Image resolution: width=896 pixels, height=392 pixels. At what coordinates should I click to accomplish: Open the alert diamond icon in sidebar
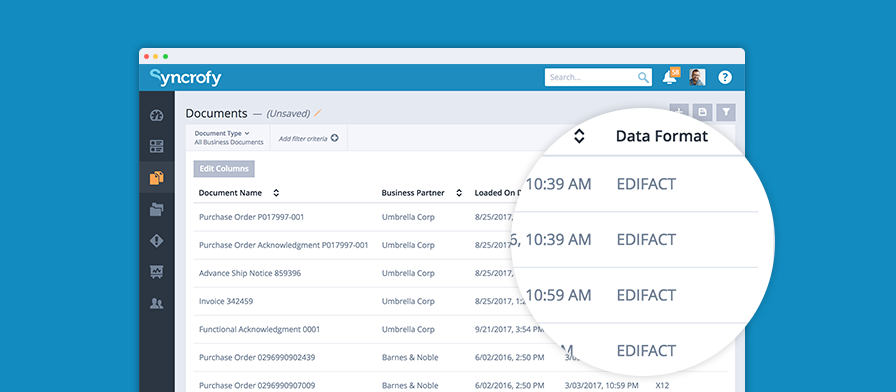[157, 241]
